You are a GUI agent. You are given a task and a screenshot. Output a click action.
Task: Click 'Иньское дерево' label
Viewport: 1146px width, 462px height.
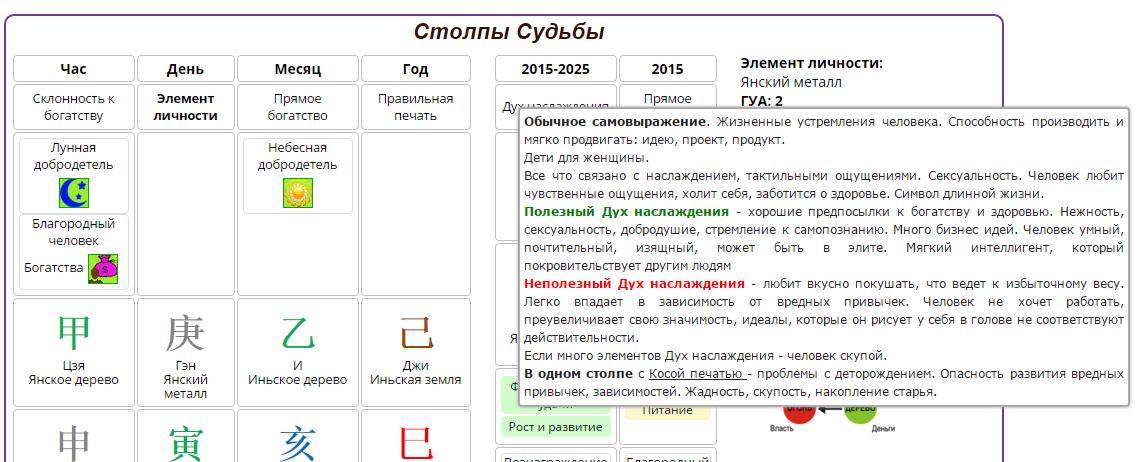point(297,380)
